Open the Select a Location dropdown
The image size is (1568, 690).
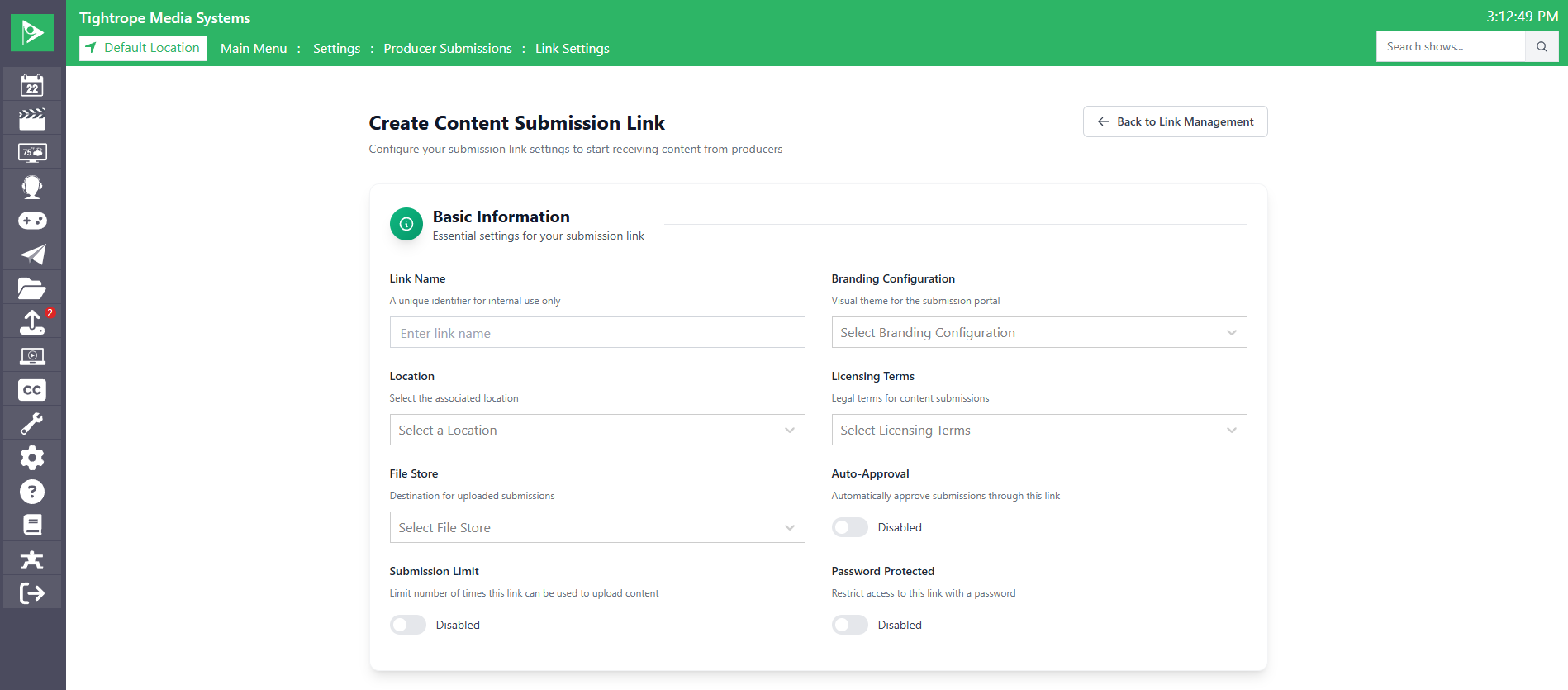[x=597, y=430]
